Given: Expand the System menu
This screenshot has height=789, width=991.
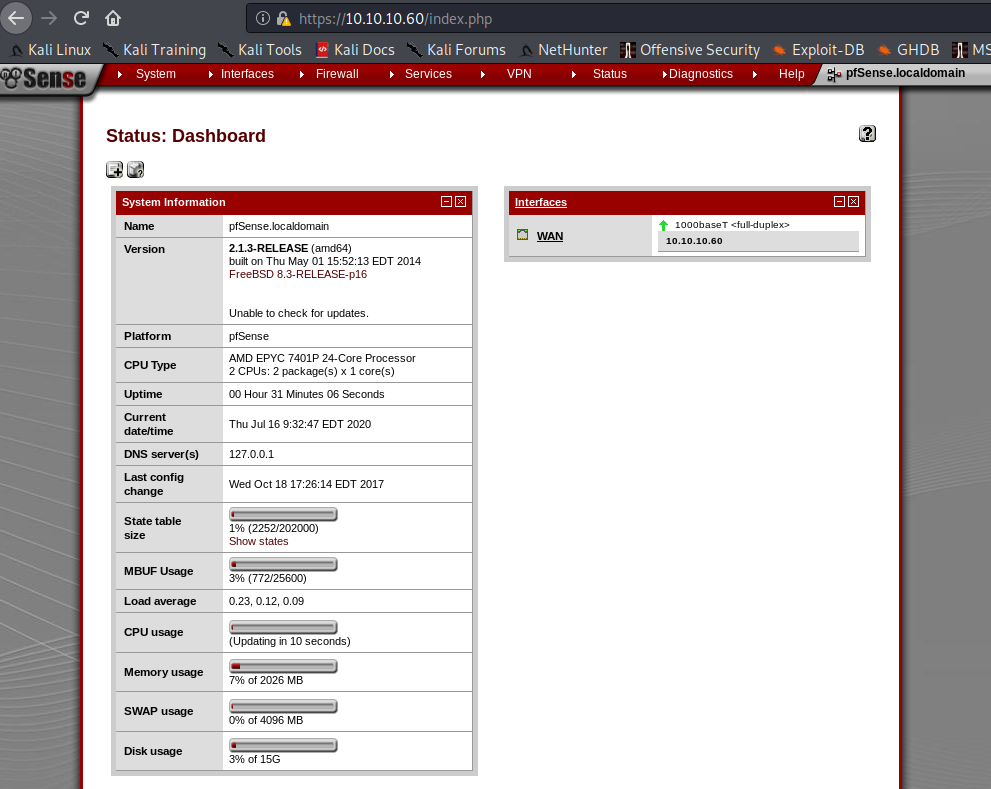Looking at the screenshot, I should [x=155, y=74].
